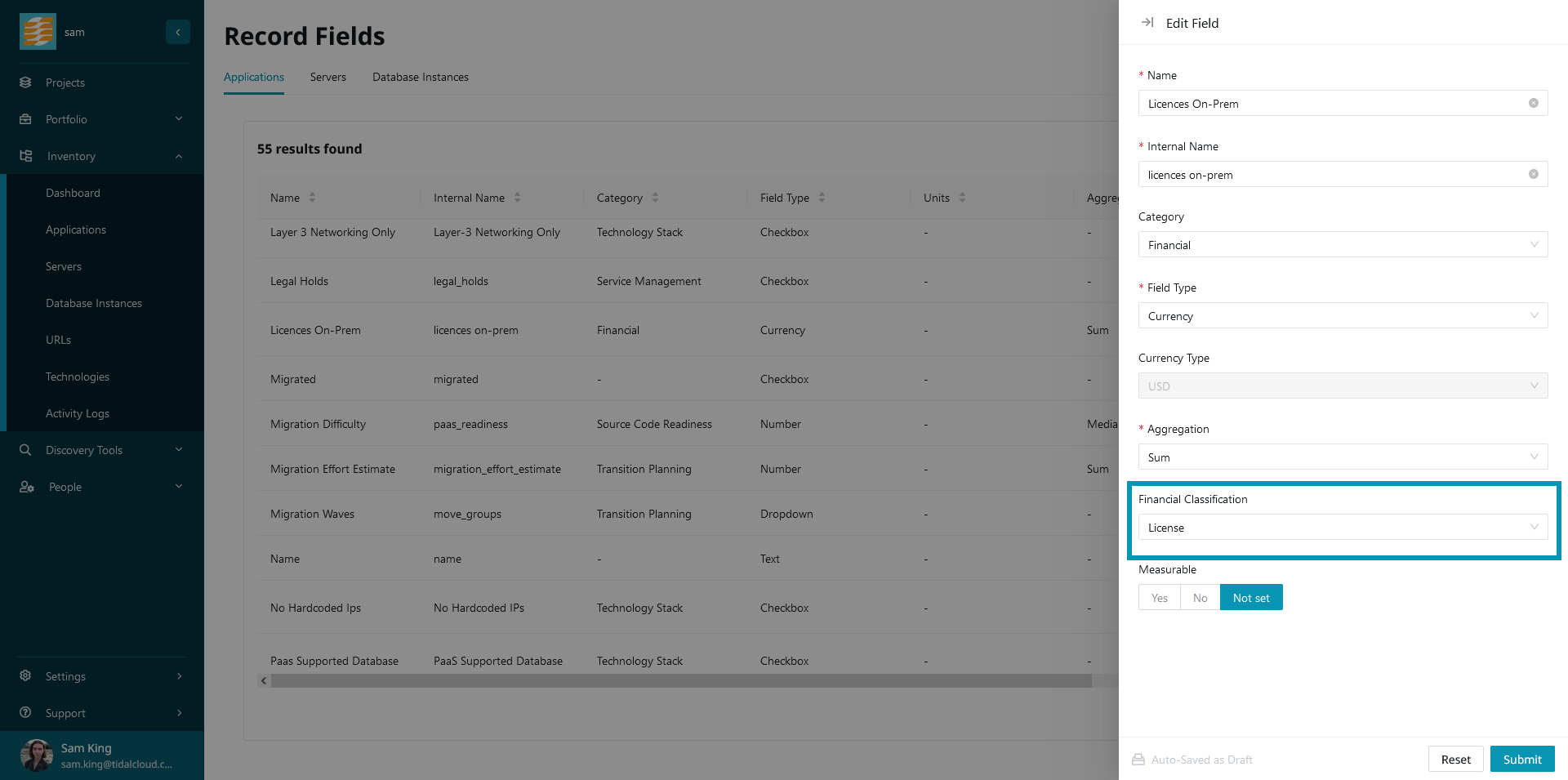Sort table by Internal Name column arrows
The width and height of the screenshot is (1568, 780).
[517, 198]
